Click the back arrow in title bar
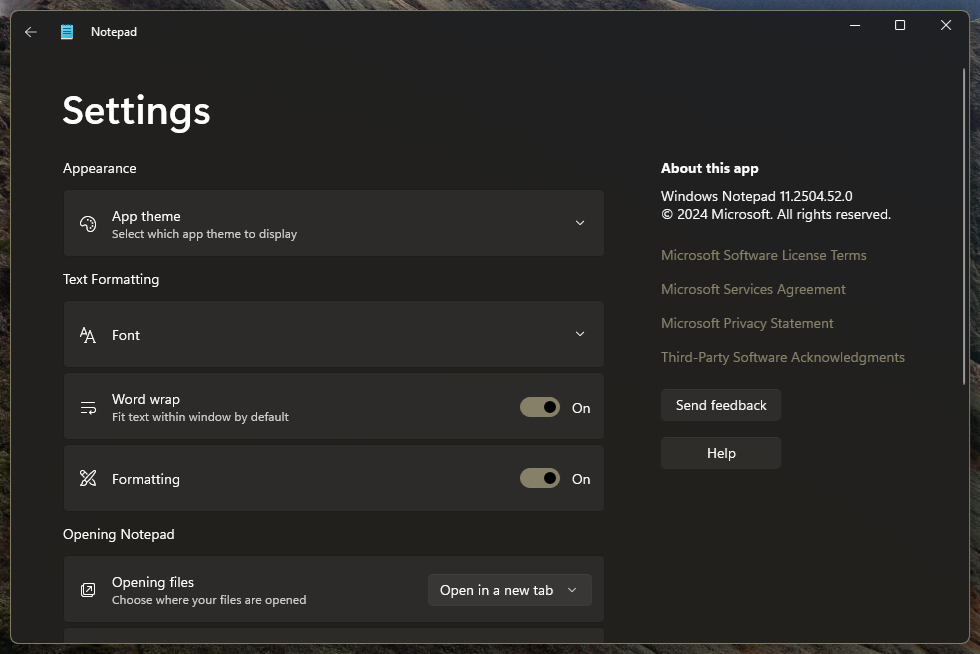This screenshot has height=654, width=980. [31, 32]
